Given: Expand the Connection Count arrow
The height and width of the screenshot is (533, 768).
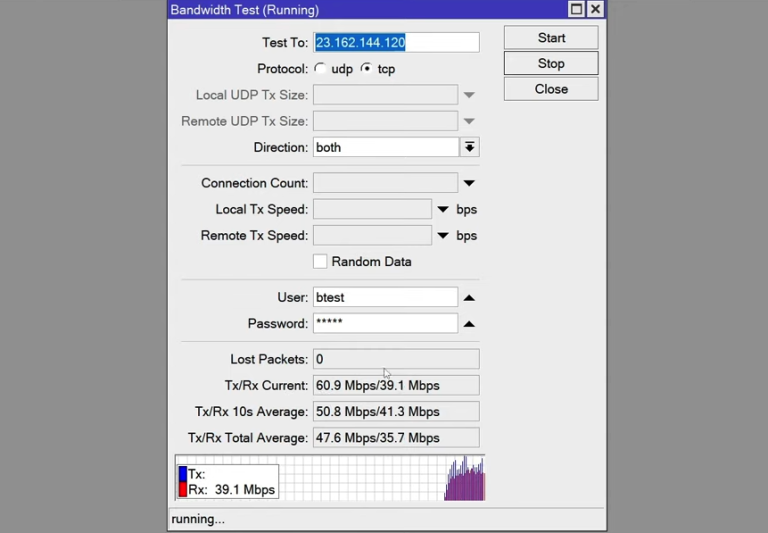Looking at the screenshot, I should [469, 183].
